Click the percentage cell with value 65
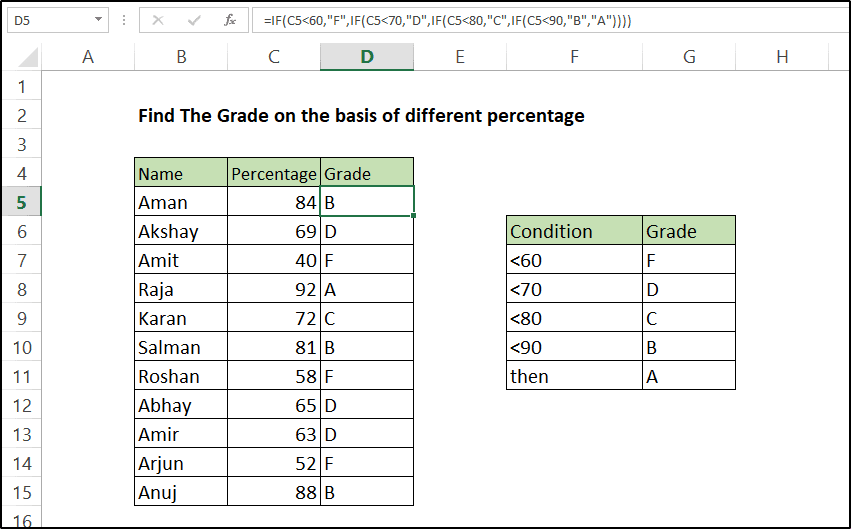 tap(274, 405)
